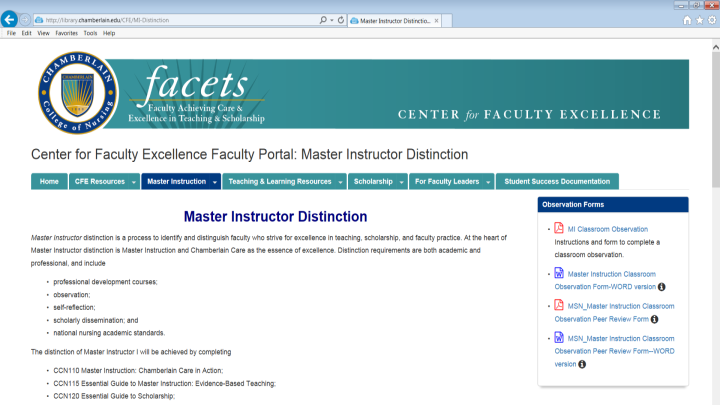The image size is (720, 405).
Task: Click the facets Center for Faculty Excellence banner
Action: (x=395, y=94)
